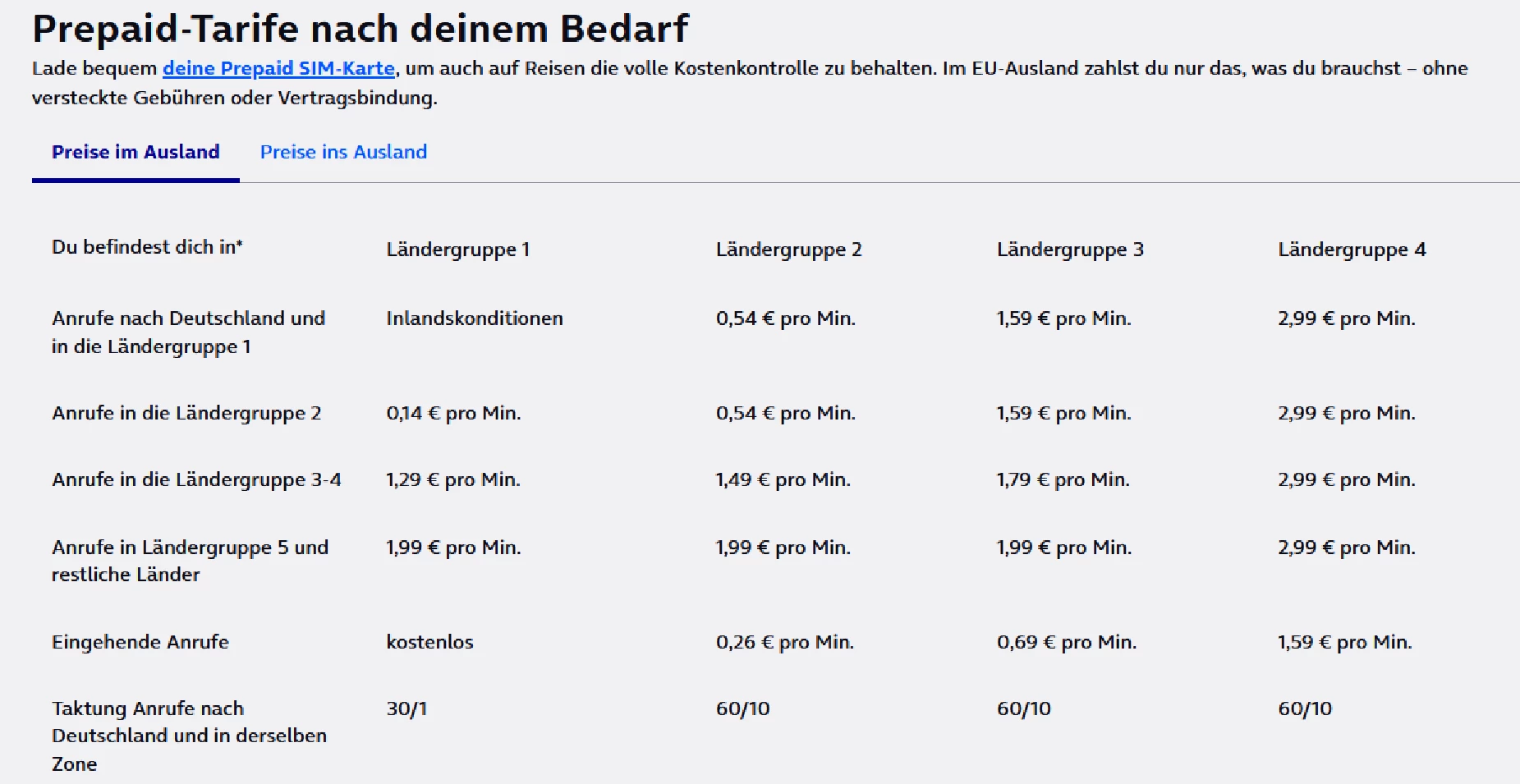Click the "Ländergruppe 1" column header

(457, 250)
